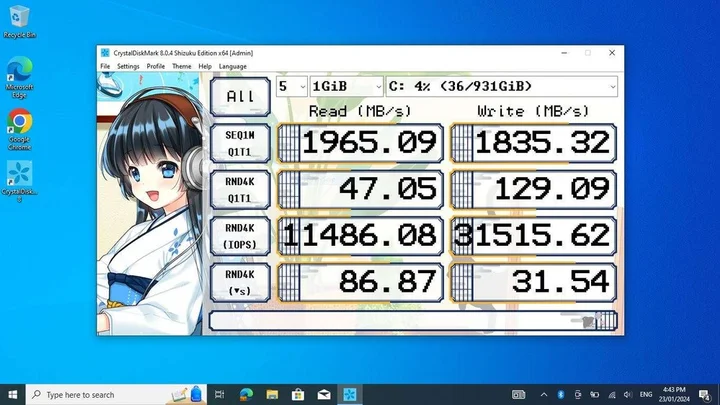720x405 pixels.
Task: Click the 1835.32 sequential write result
Action: [533, 143]
